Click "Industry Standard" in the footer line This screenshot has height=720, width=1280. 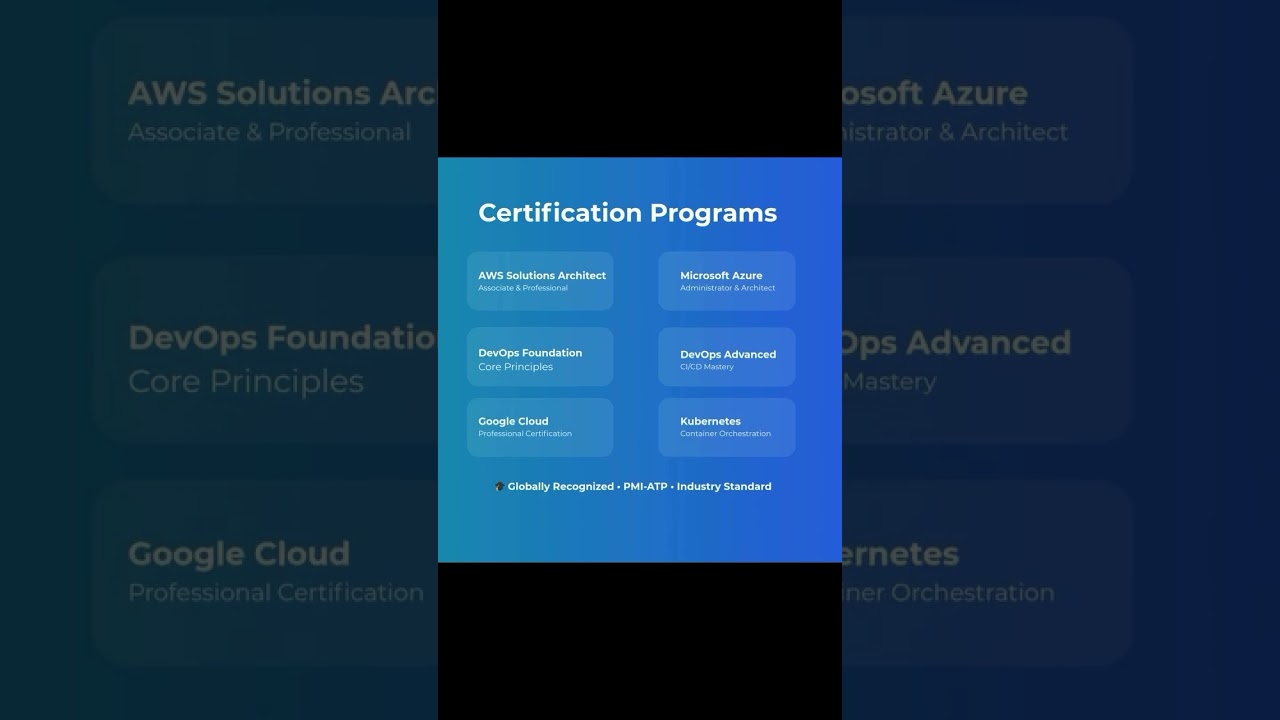tap(724, 487)
